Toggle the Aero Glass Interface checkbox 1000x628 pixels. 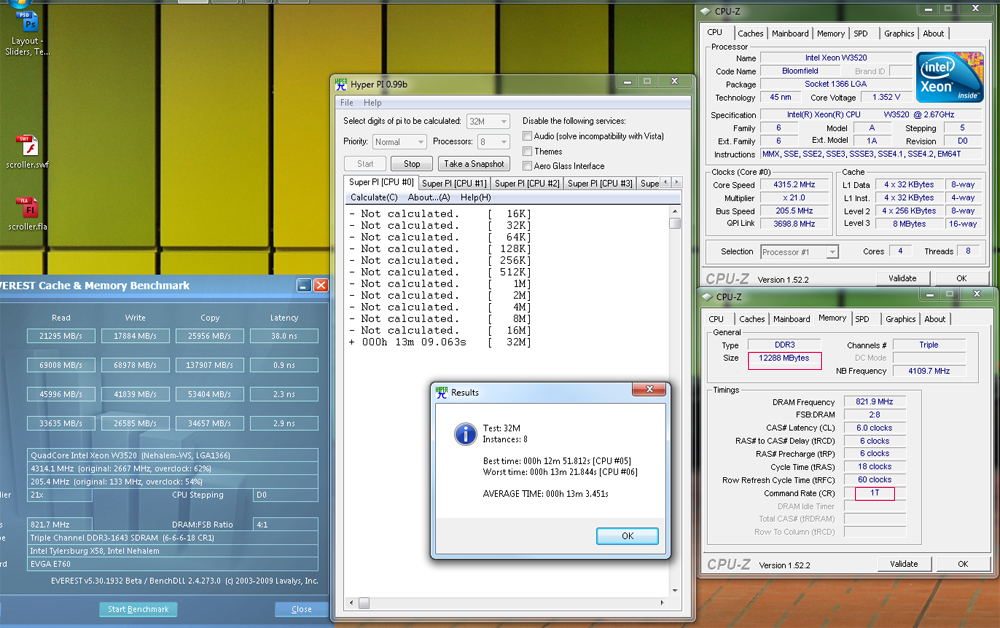pyautogui.click(x=527, y=166)
